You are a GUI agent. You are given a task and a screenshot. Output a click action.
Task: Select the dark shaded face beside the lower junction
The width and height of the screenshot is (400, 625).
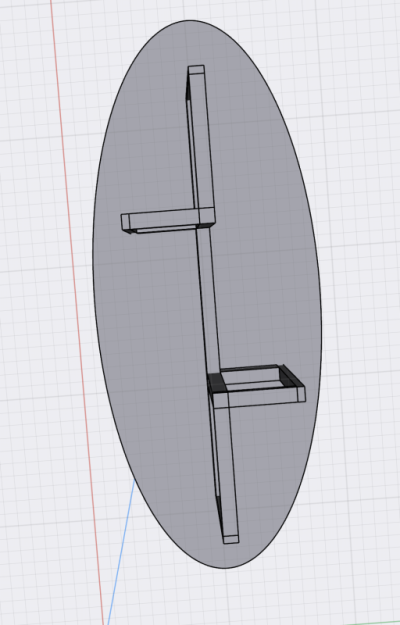(x=218, y=383)
